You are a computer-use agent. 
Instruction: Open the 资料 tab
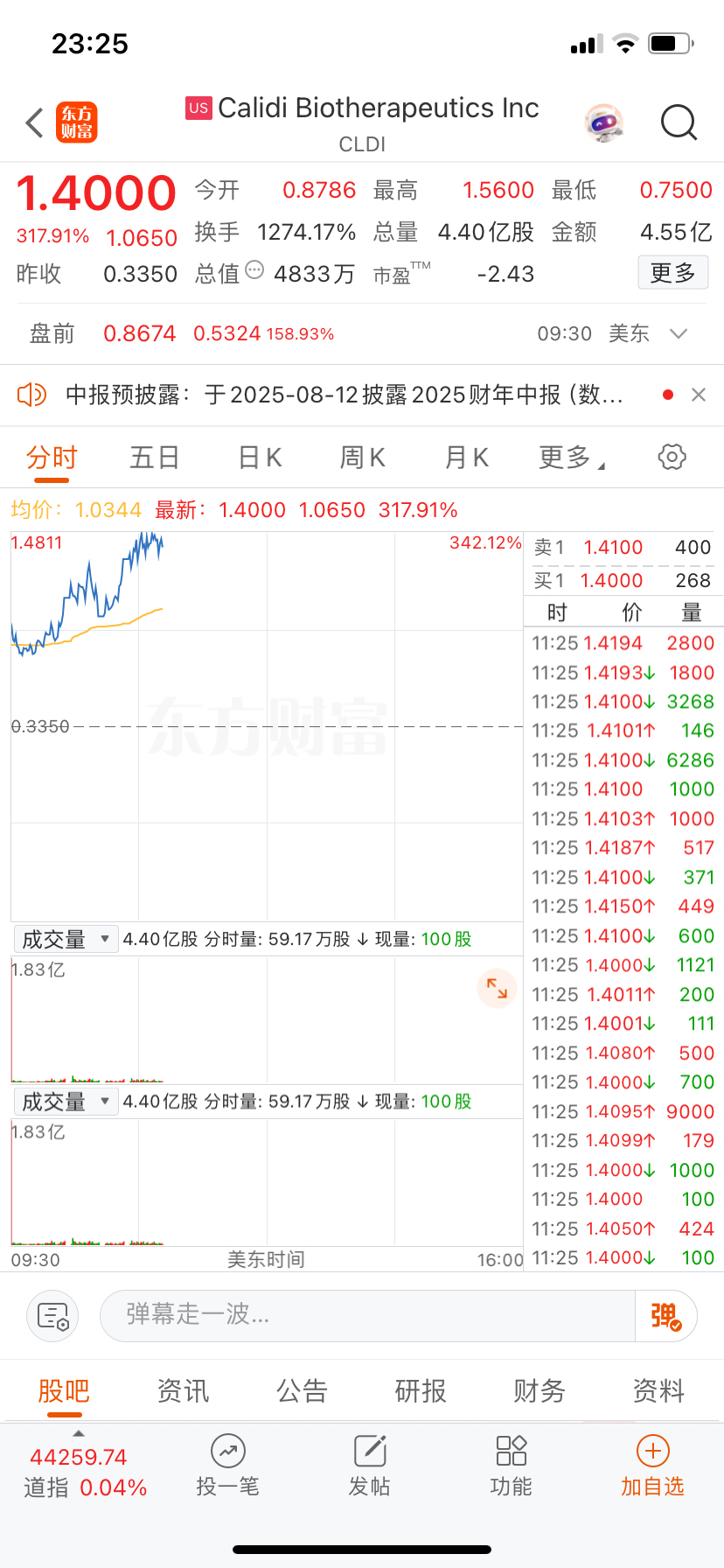pyautogui.click(x=658, y=1390)
